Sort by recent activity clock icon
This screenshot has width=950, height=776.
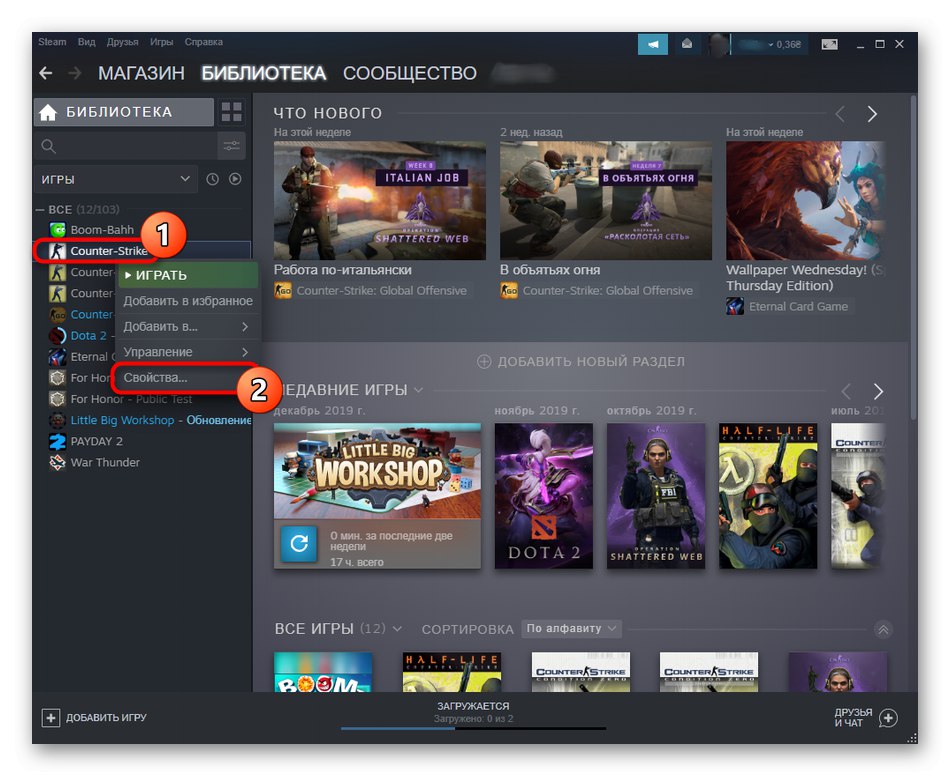[212, 179]
